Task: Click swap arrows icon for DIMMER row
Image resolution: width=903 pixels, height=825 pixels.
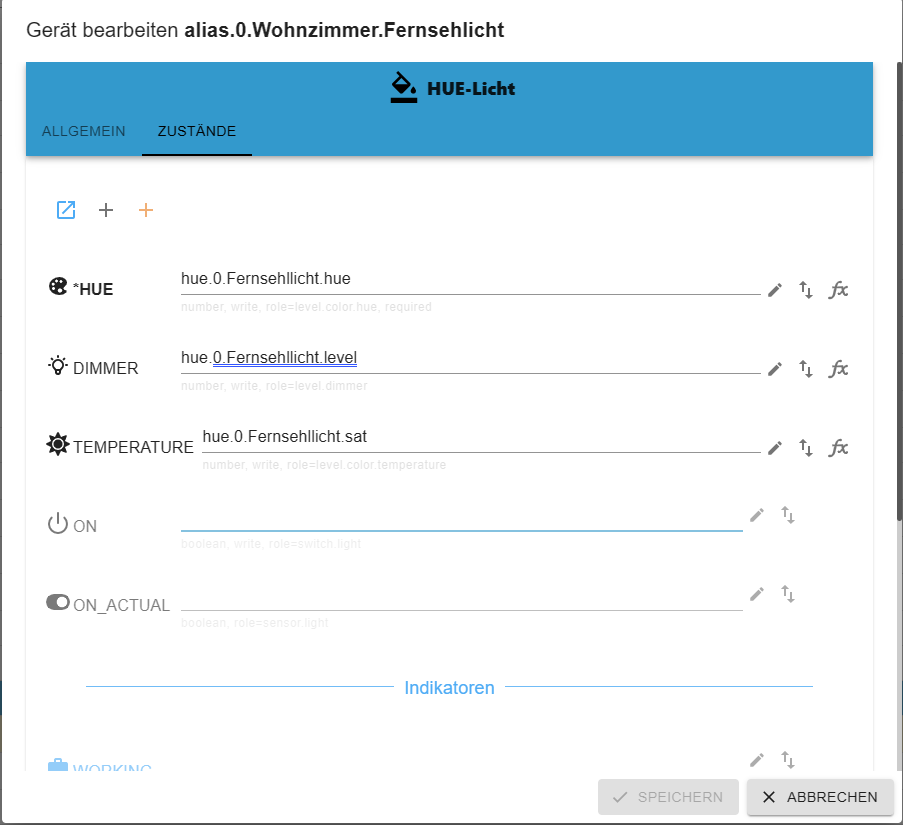Action: click(x=806, y=369)
